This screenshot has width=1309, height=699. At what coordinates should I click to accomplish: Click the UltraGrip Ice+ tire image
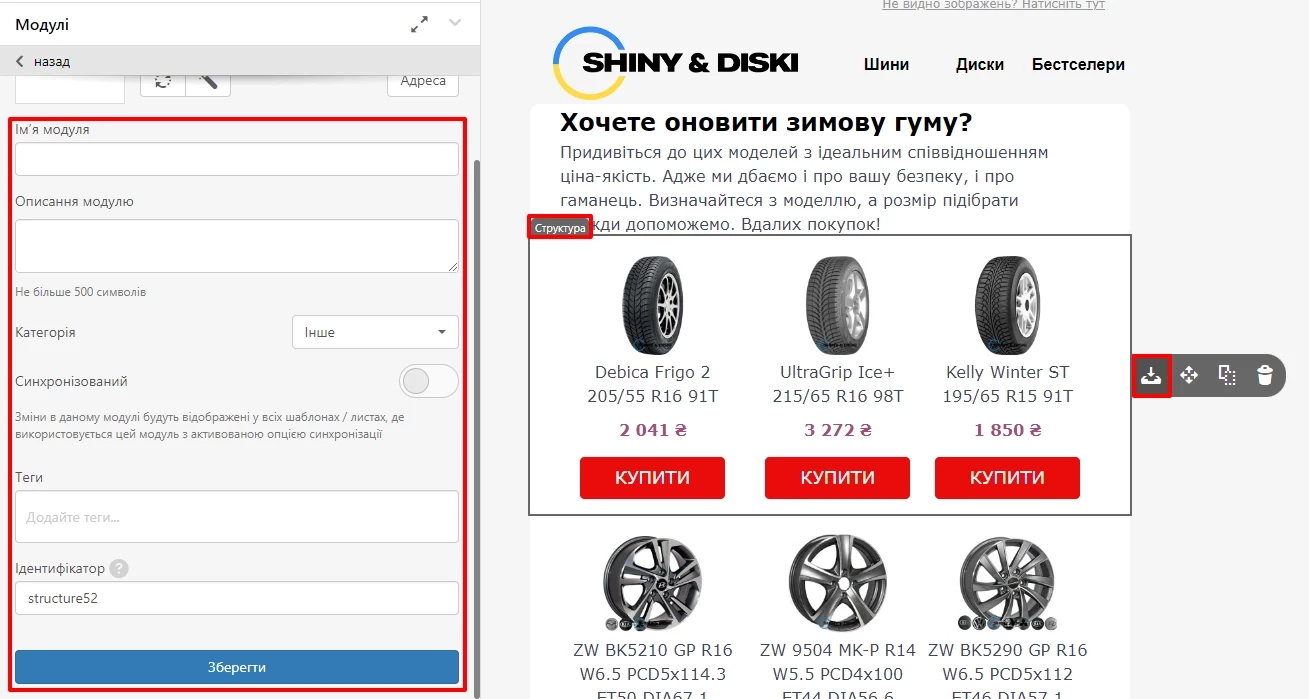click(x=837, y=305)
